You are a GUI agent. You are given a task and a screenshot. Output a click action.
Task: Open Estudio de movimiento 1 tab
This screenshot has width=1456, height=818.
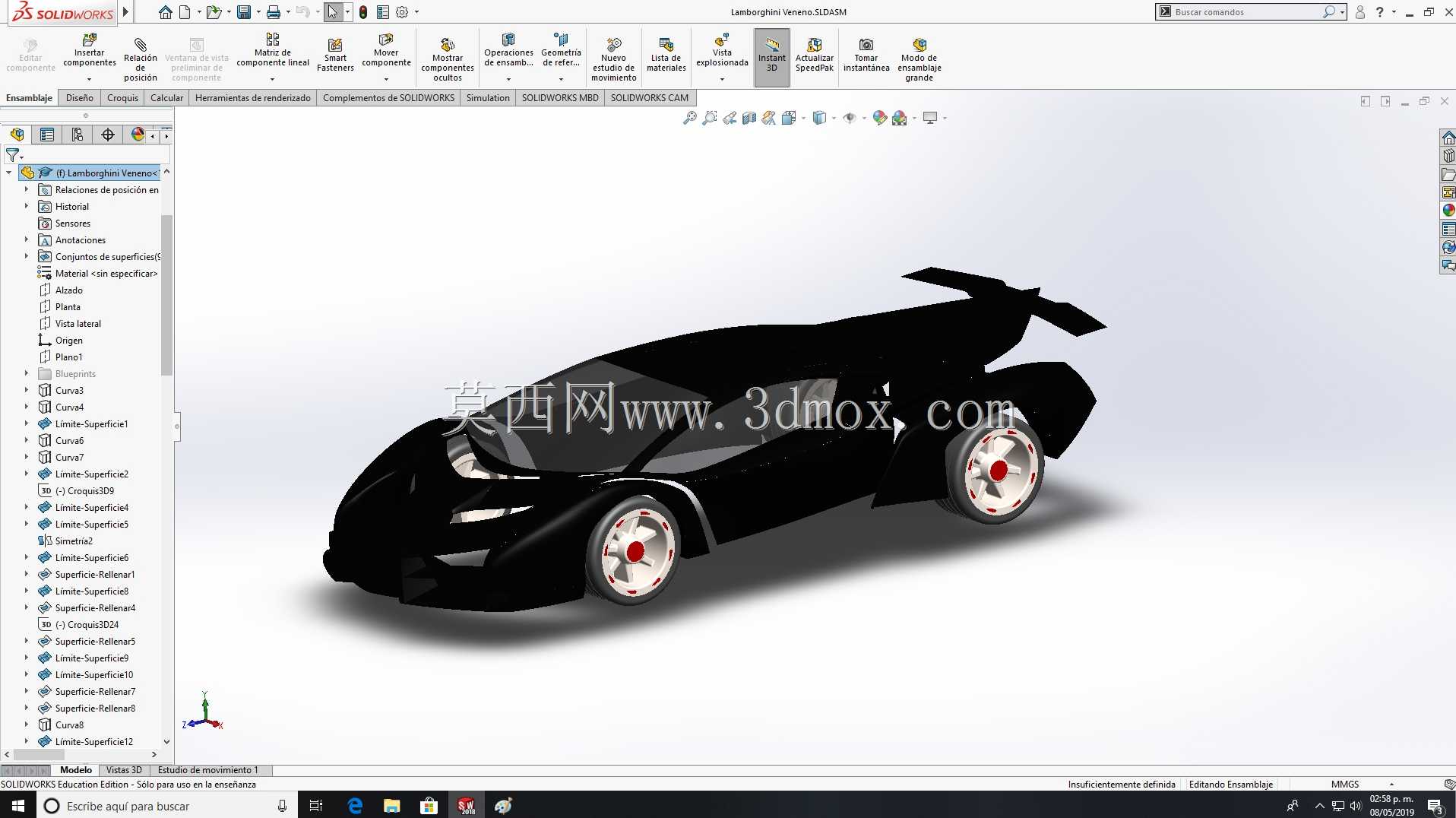tap(208, 770)
